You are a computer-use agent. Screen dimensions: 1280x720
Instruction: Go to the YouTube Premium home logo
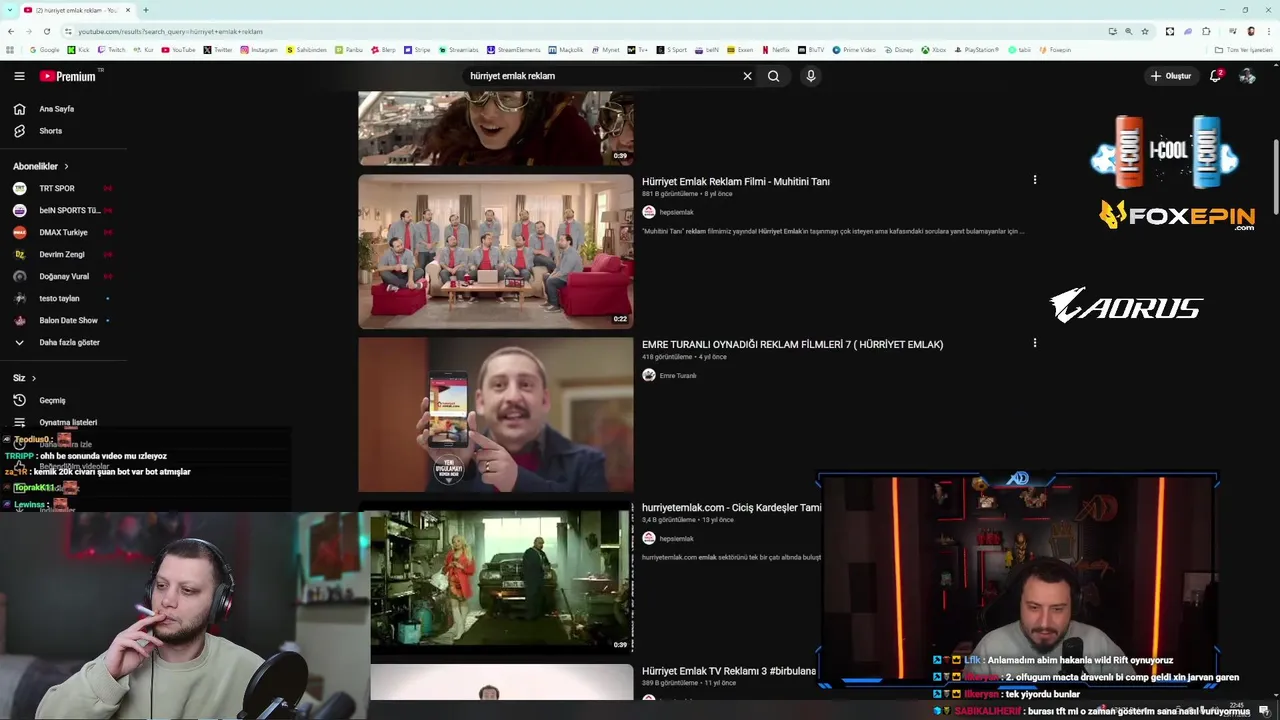click(68, 76)
